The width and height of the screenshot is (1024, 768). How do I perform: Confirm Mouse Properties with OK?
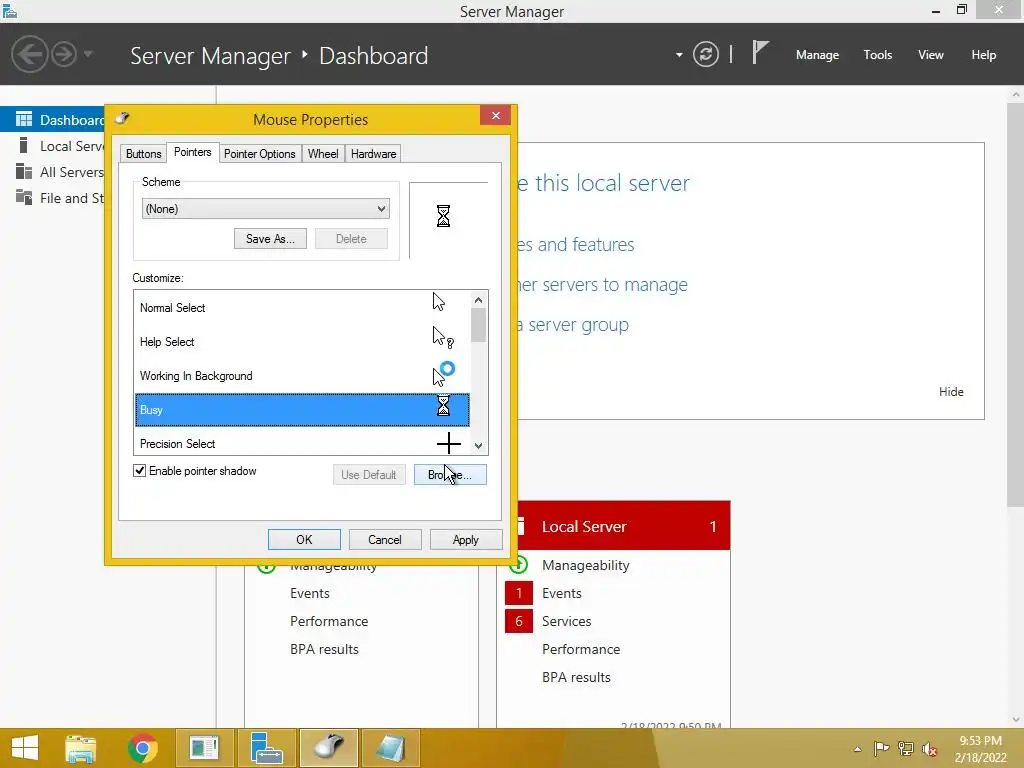(304, 539)
